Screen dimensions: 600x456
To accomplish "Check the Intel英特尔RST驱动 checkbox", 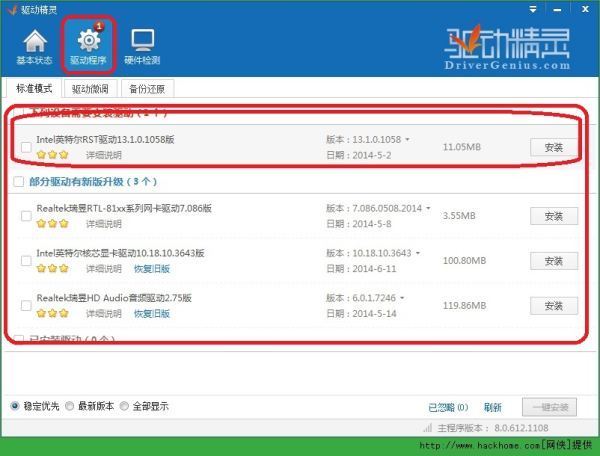I will pos(26,147).
